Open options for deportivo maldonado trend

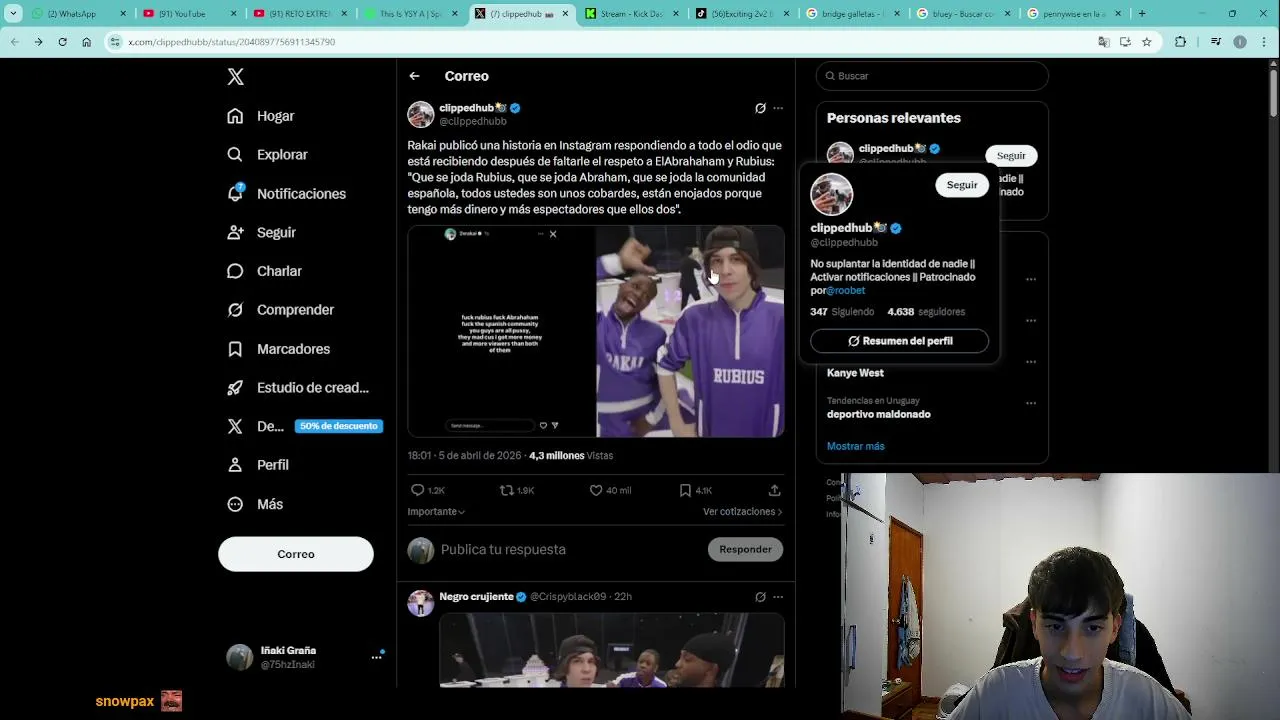pyautogui.click(x=1030, y=403)
